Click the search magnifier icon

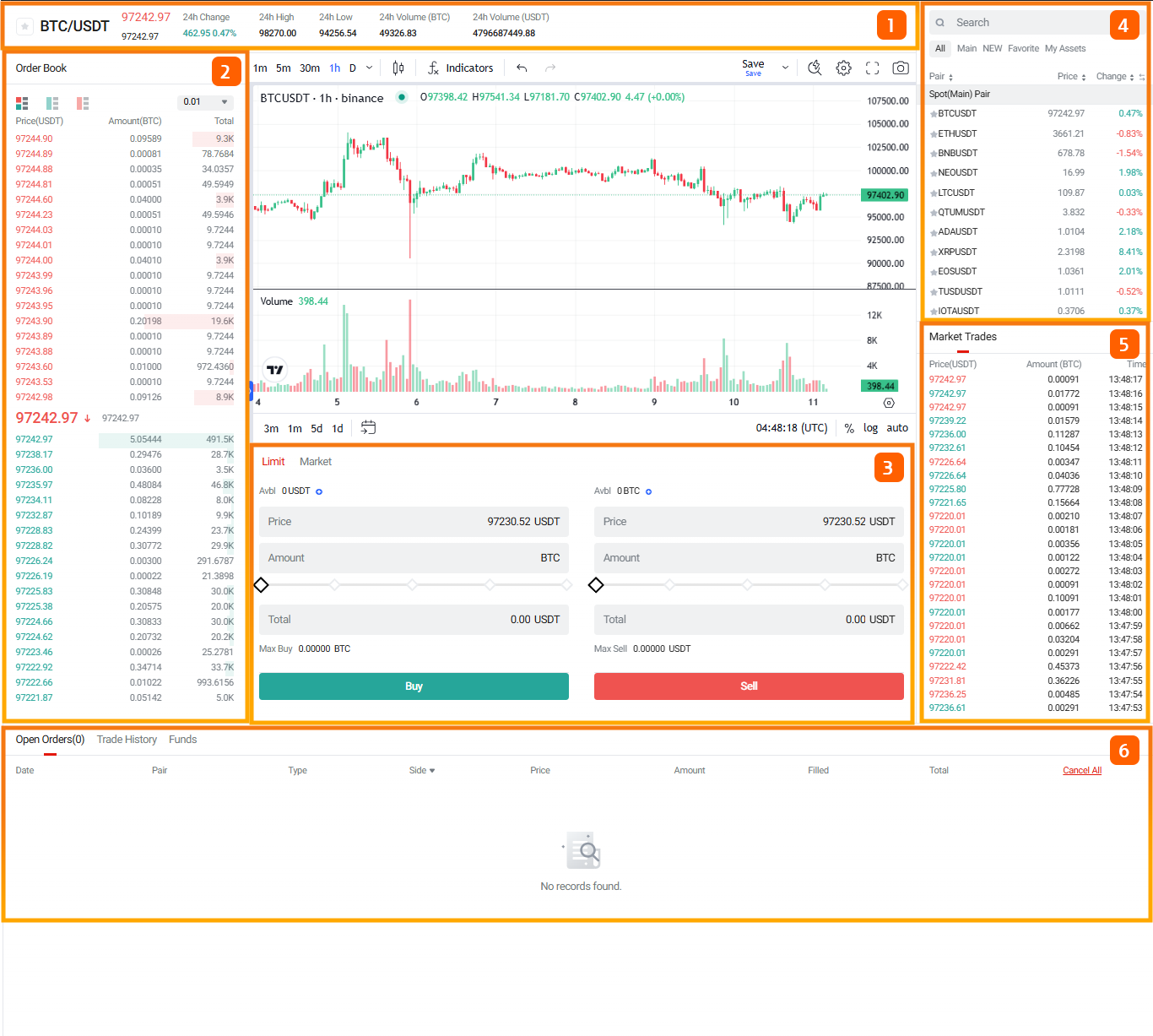(939, 23)
